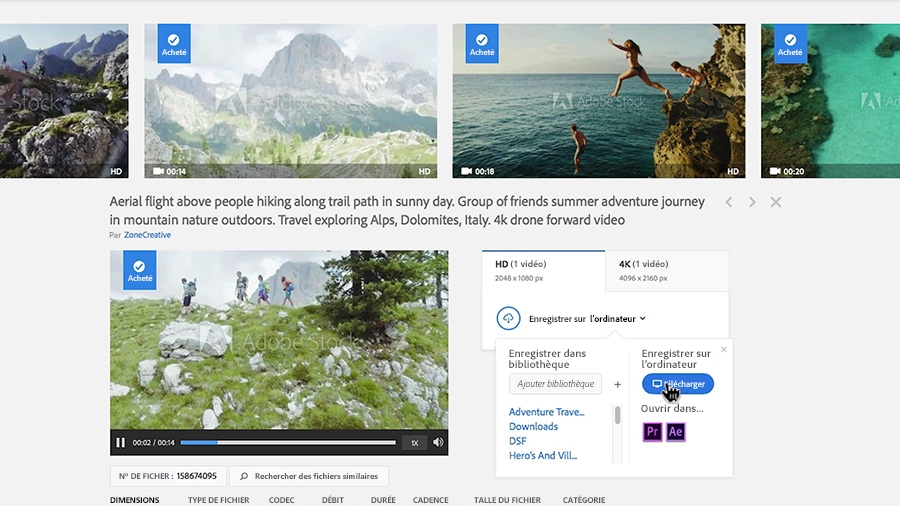Open the ZoneCreative contributor link
900x506 pixels.
click(148, 235)
